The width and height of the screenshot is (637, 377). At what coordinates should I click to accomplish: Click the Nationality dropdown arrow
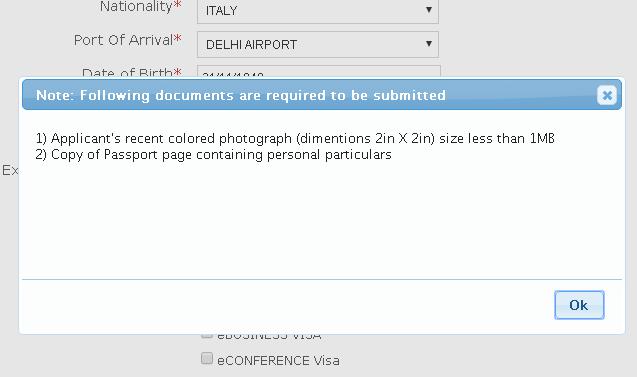pos(429,10)
